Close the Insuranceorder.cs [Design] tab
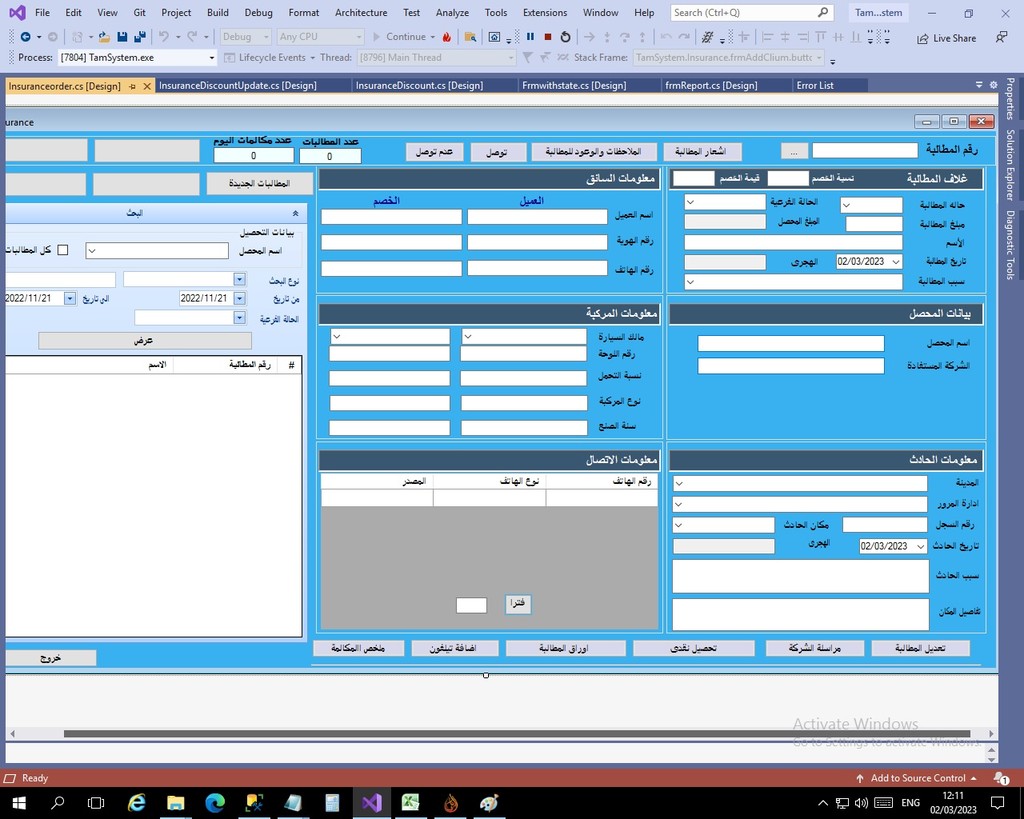Screen dimensions: 1024x819 pyautogui.click(x=147, y=86)
